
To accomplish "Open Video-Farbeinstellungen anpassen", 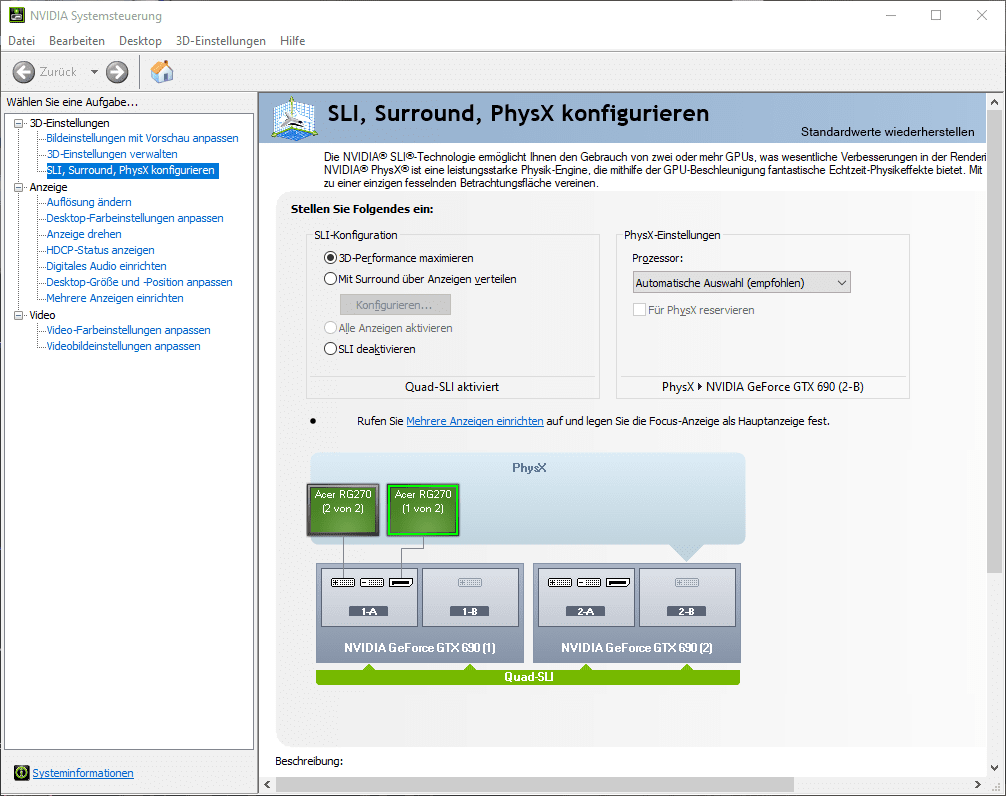I will click(x=128, y=331).
